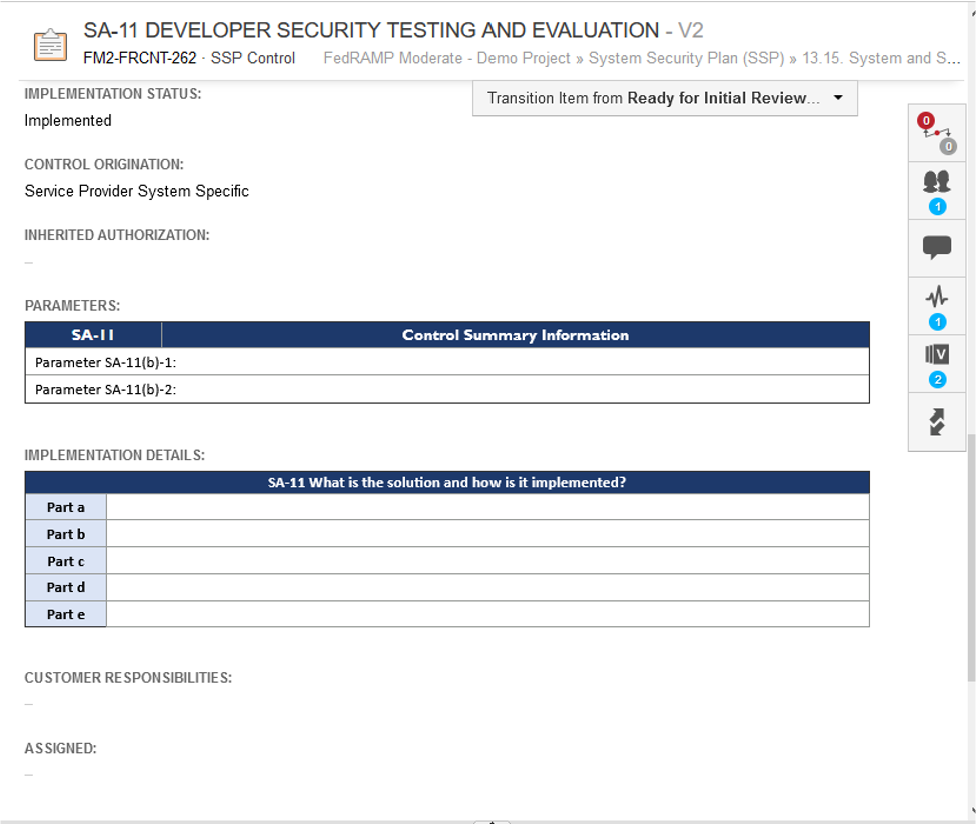Click the Parameter SA-11(b)-1 row
Image resolution: width=977 pixels, height=824 pixels.
tap(446, 362)
